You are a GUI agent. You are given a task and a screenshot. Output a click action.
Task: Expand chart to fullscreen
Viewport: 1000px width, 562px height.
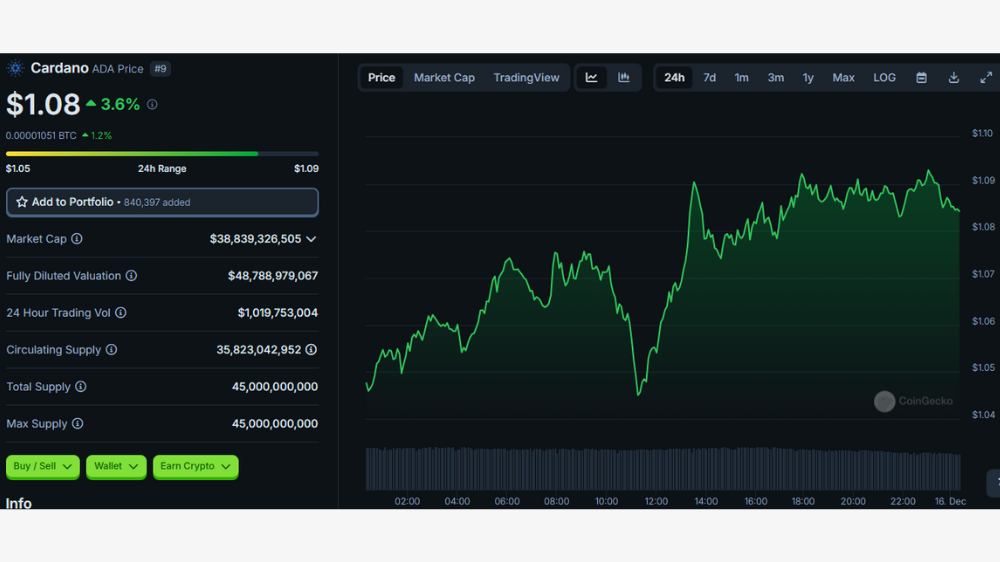tap(986, 78)
